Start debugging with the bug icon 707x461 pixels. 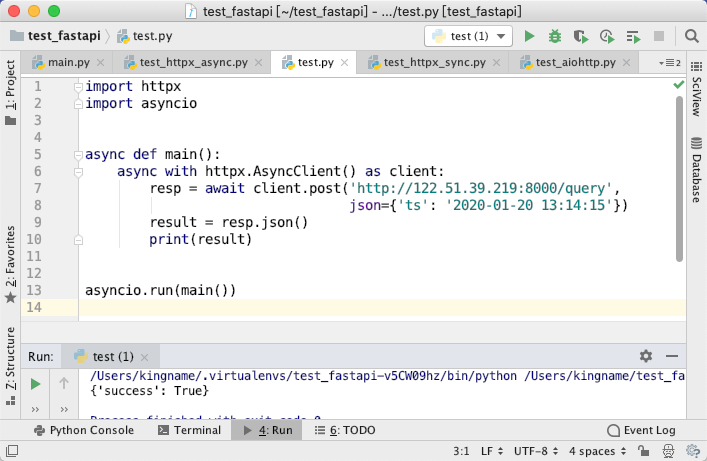(x=555, y=36)
